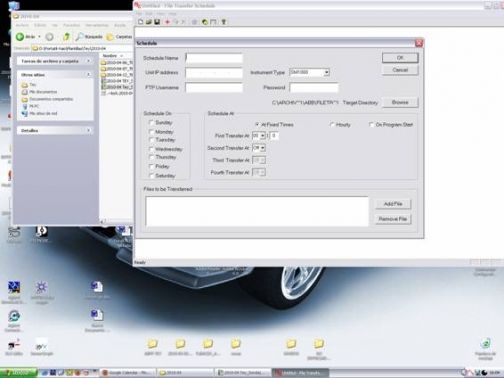The image size is (504, 378).
Task: Enable the Friday checkbox
Action: (x=151, y=166)
